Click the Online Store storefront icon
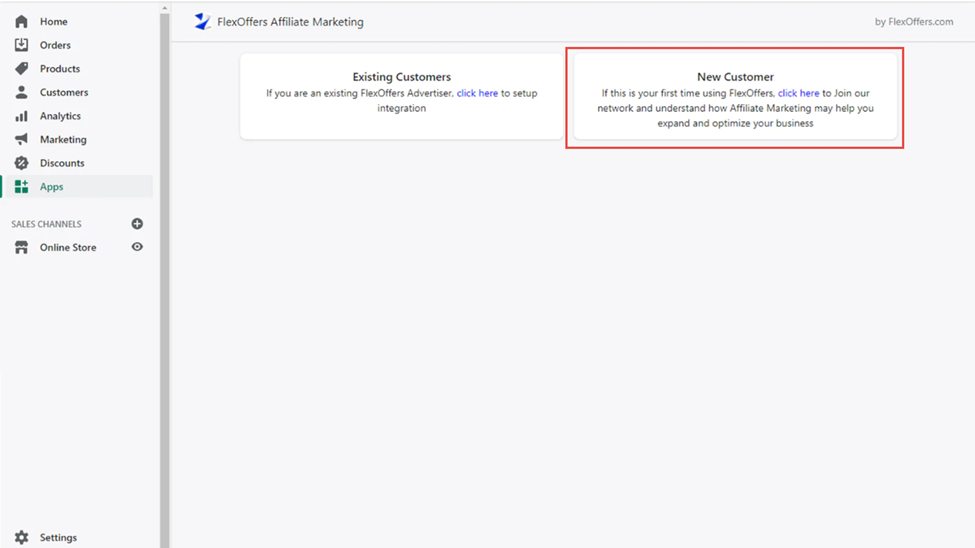 click(x=21, y=247)
